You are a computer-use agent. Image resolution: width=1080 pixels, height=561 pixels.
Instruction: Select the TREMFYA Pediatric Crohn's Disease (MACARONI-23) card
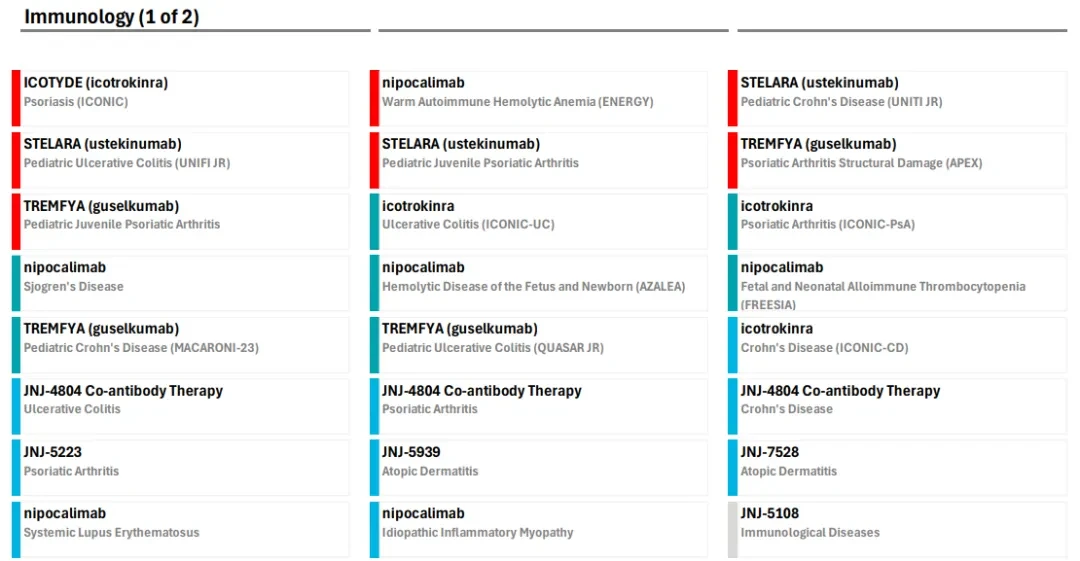point(180,345)
